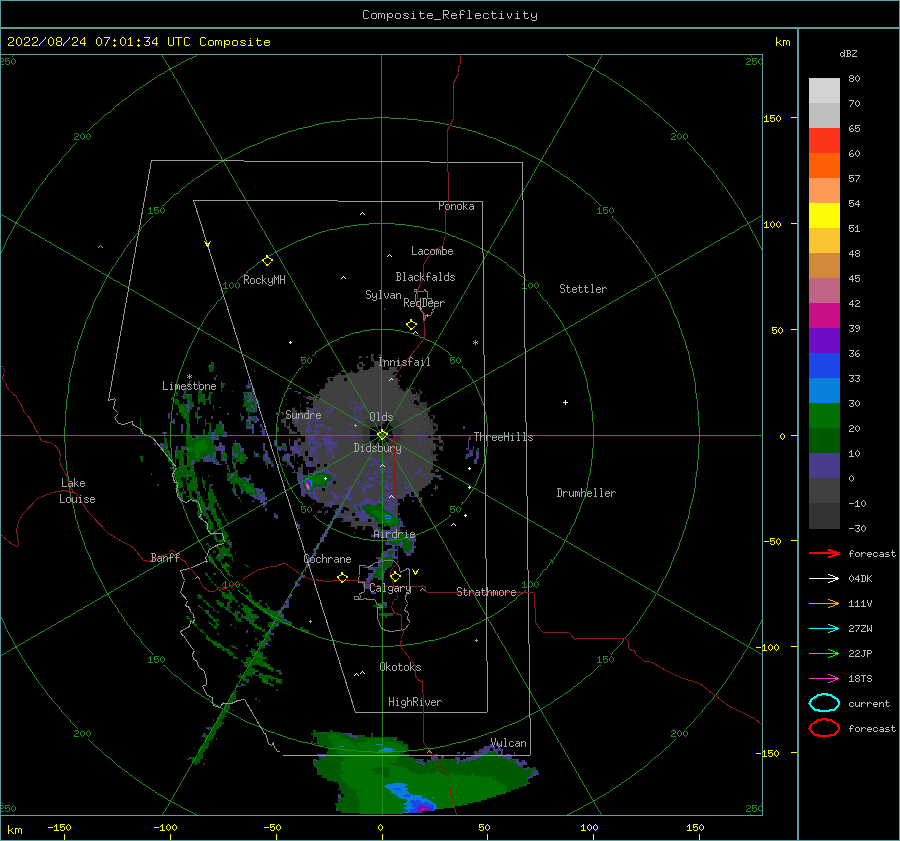Click the Innisfail label
900x841 pixels.
pos(404,362)
